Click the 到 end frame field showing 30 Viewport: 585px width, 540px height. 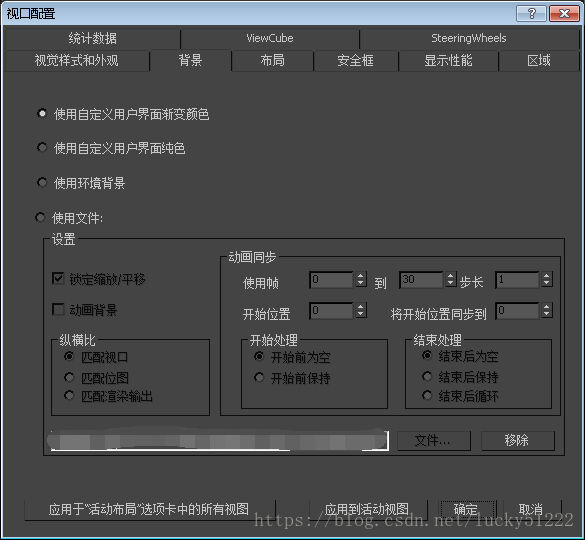tap(421, 280)
